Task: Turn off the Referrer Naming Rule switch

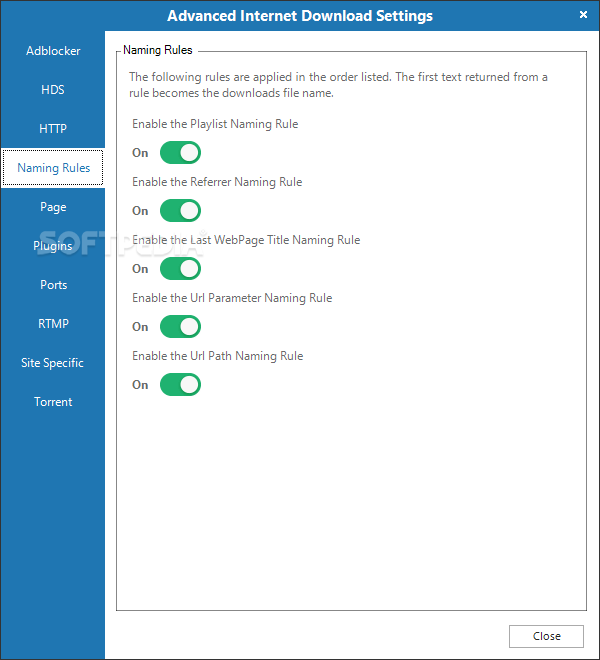Action: click(180, 210)
